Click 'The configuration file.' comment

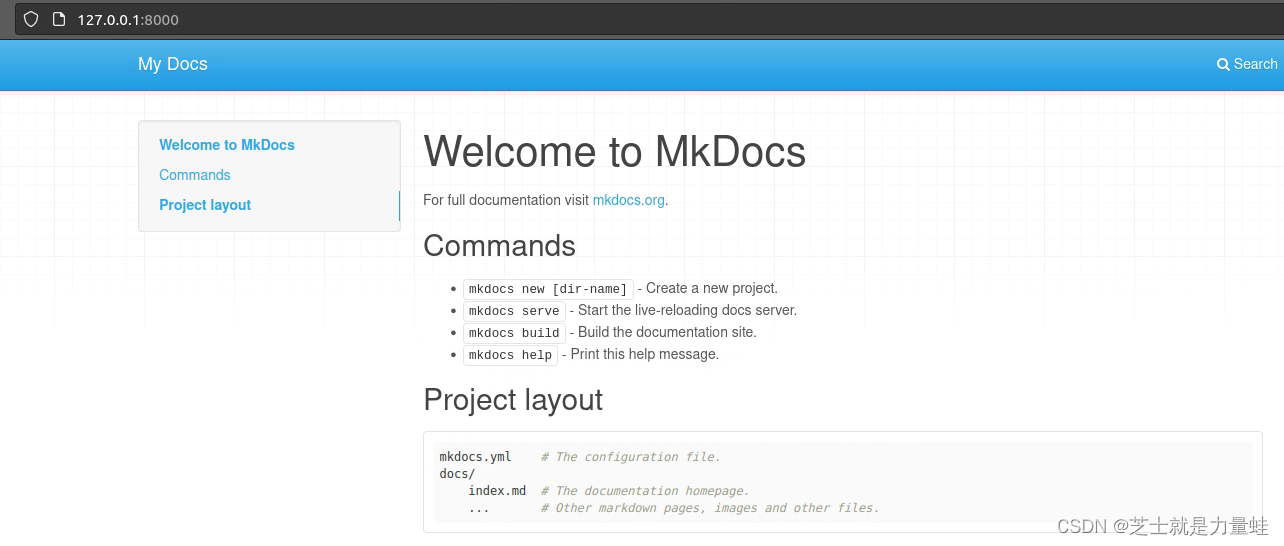631,457
